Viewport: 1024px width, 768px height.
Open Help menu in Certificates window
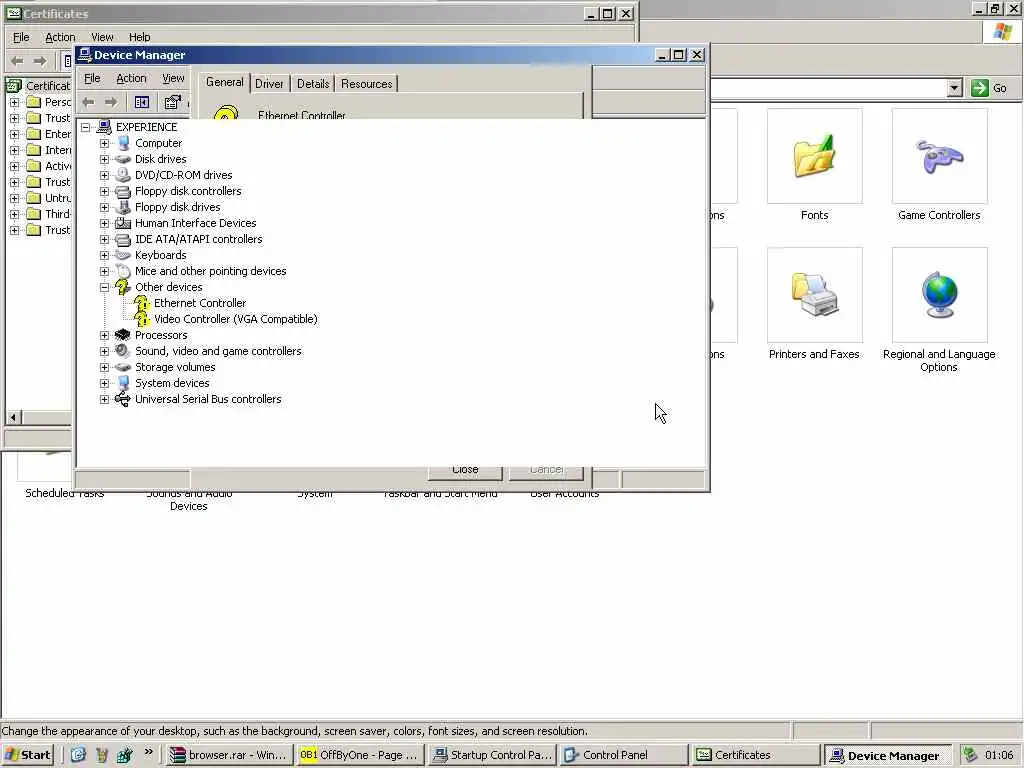tap(139, 37)
